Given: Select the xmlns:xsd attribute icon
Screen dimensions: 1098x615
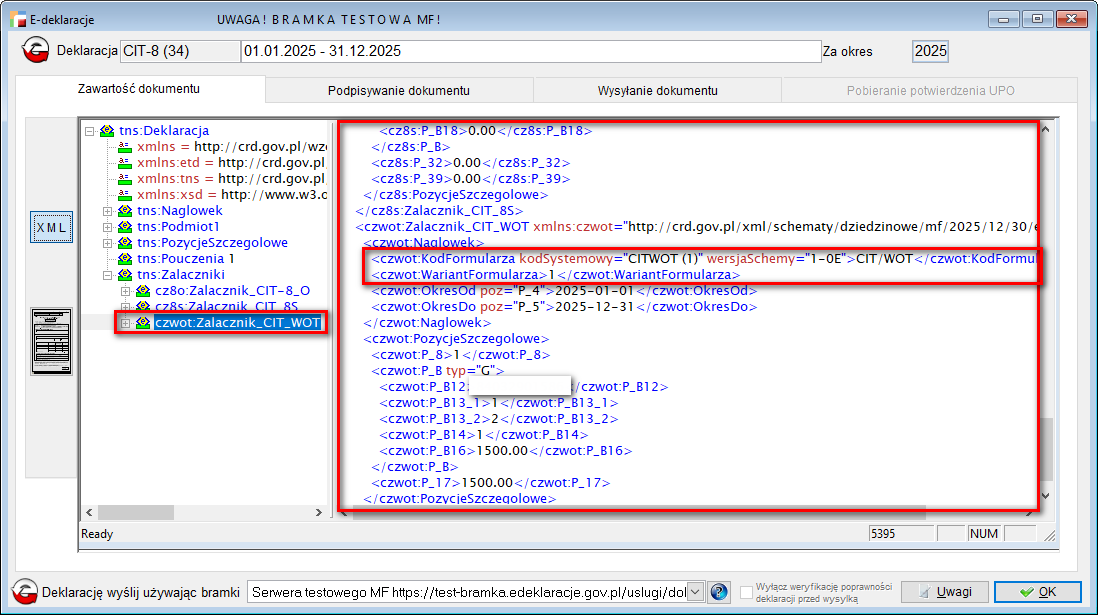Looking at the screenshot, I should (125, 195).
